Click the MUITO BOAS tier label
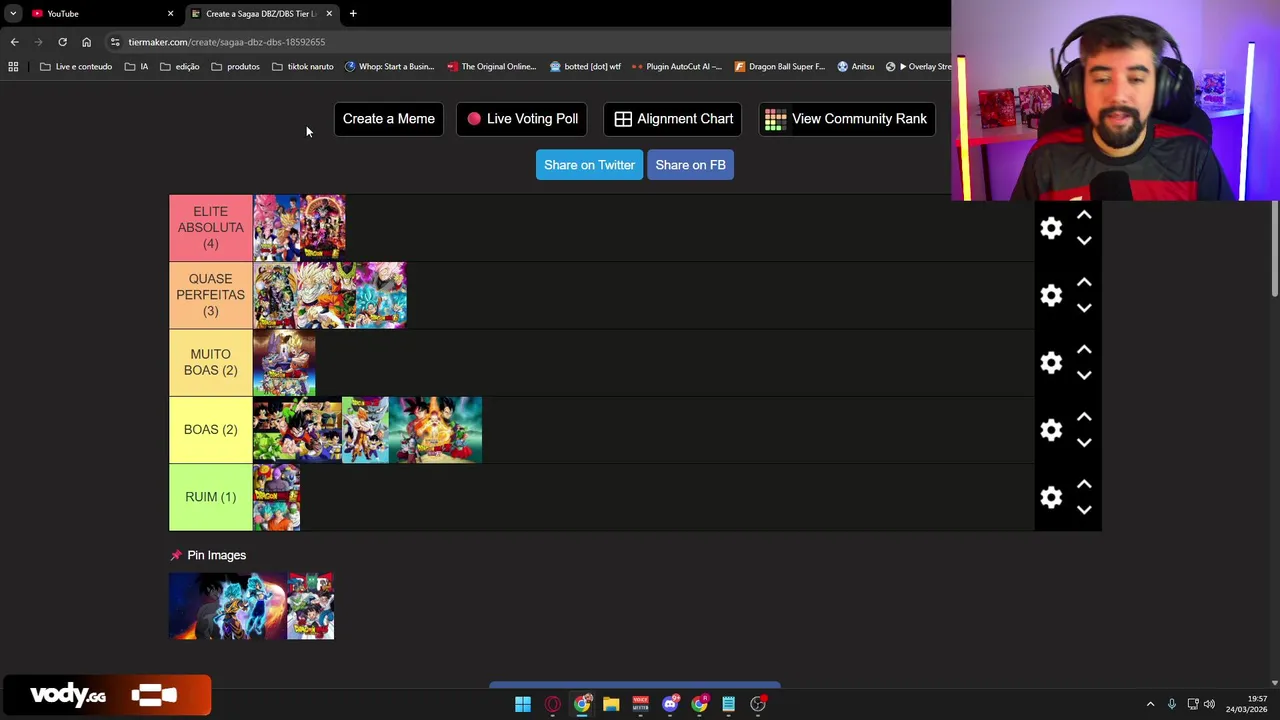Image resolution: width=1280 pixels, height=720 pixels. click(x=210, y=362)
